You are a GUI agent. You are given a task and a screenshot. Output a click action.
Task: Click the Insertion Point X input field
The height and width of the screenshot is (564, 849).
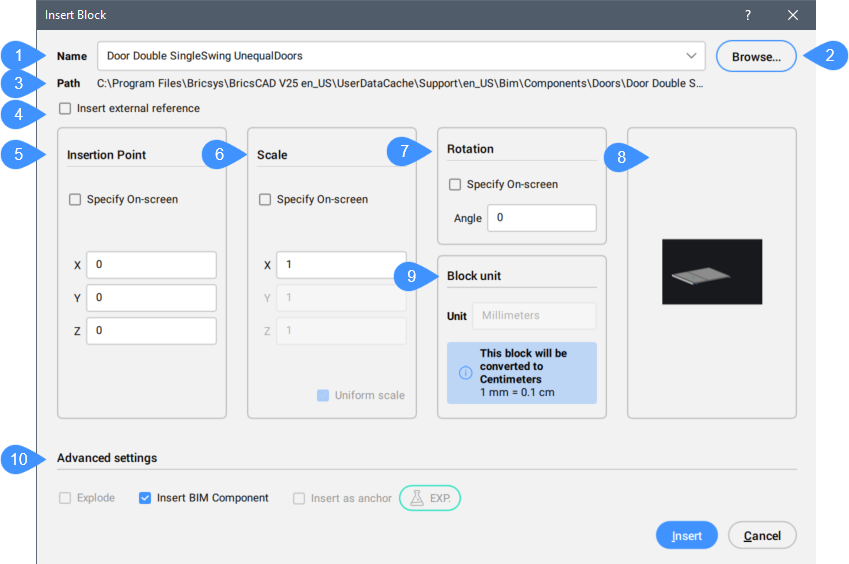coord(151,265)
